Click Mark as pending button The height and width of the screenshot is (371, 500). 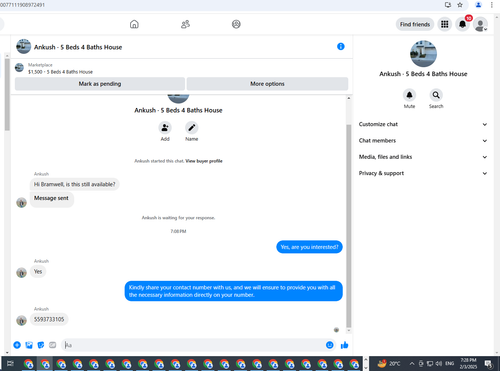(x=100, y=84)
